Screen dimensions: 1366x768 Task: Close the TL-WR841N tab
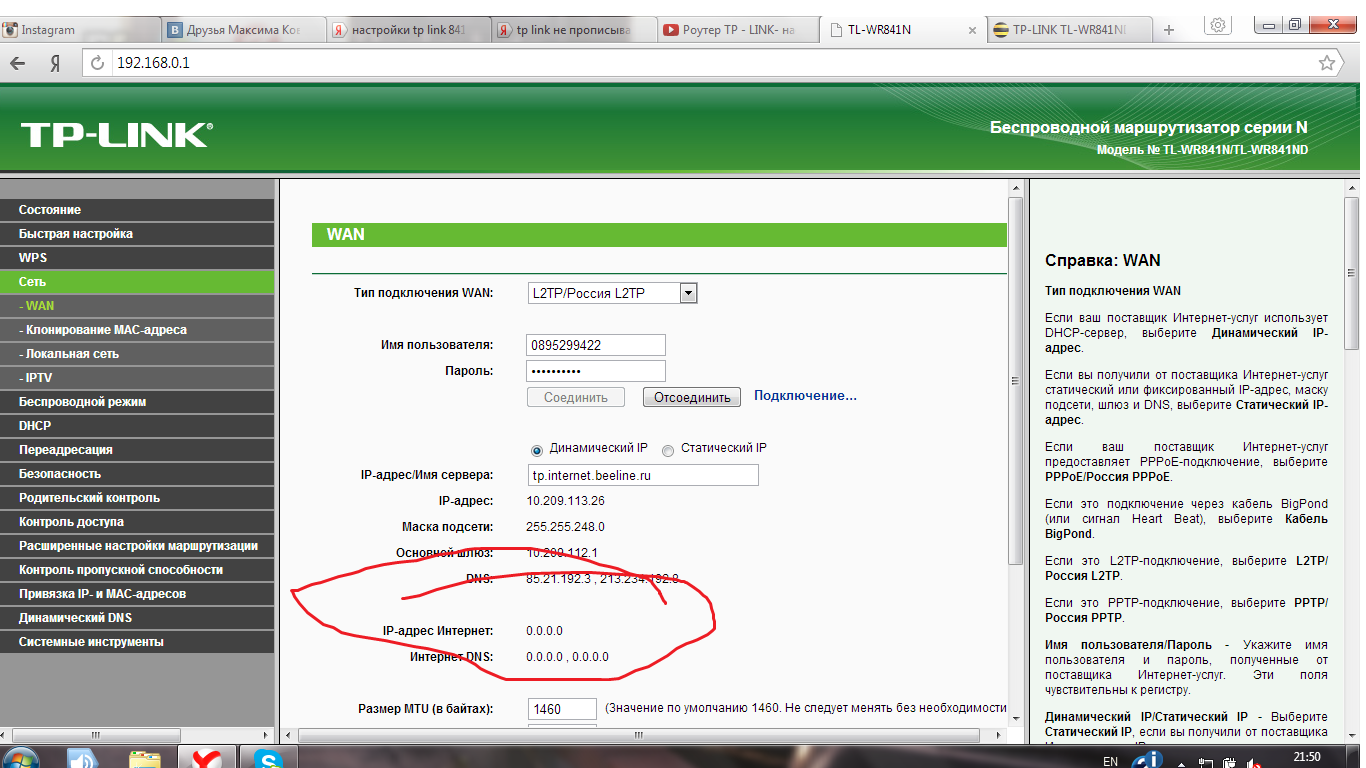972,30
